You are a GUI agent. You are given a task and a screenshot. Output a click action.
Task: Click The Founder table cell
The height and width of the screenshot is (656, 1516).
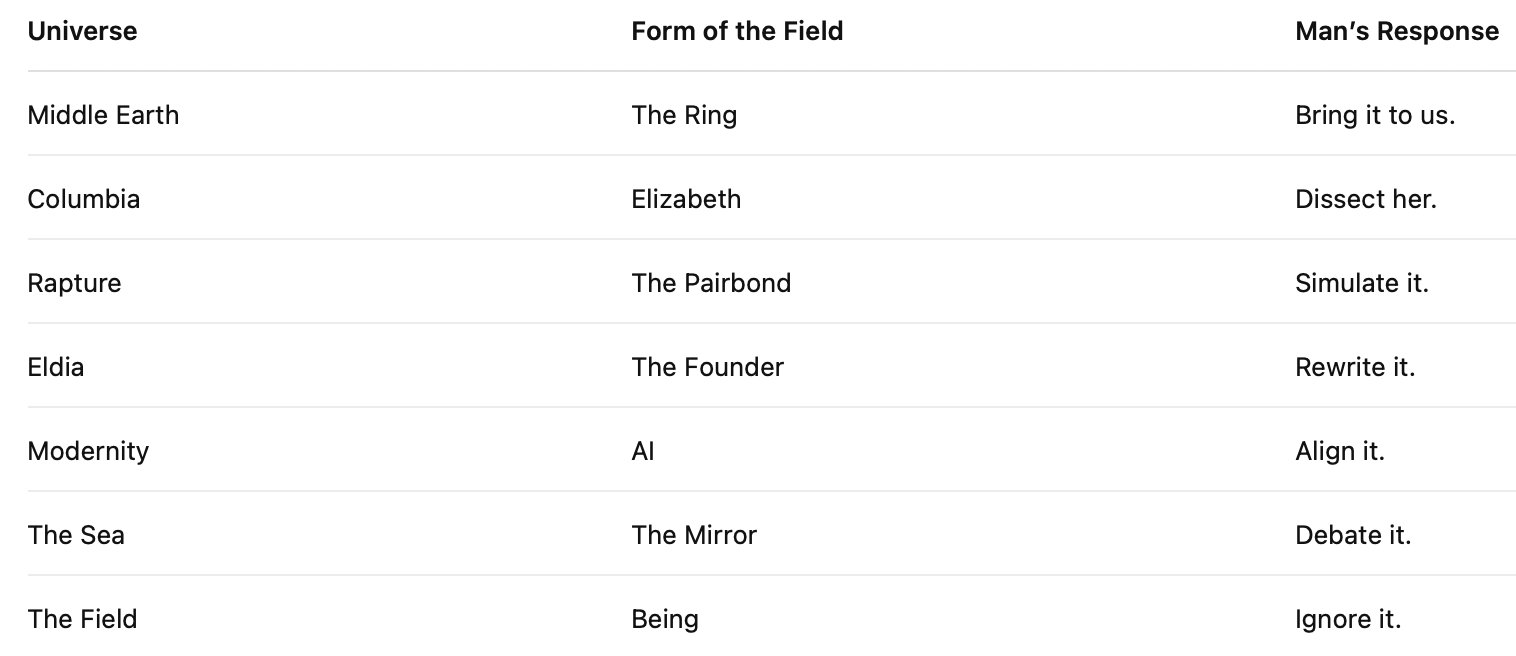click(x=707, y=368)
